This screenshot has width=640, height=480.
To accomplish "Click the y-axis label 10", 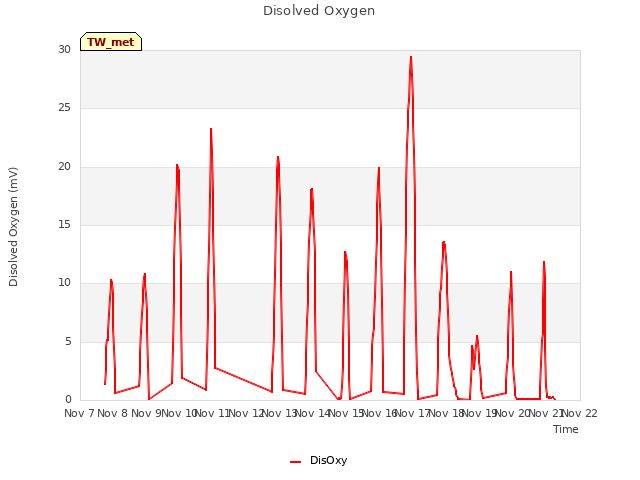I will [64, 282].
